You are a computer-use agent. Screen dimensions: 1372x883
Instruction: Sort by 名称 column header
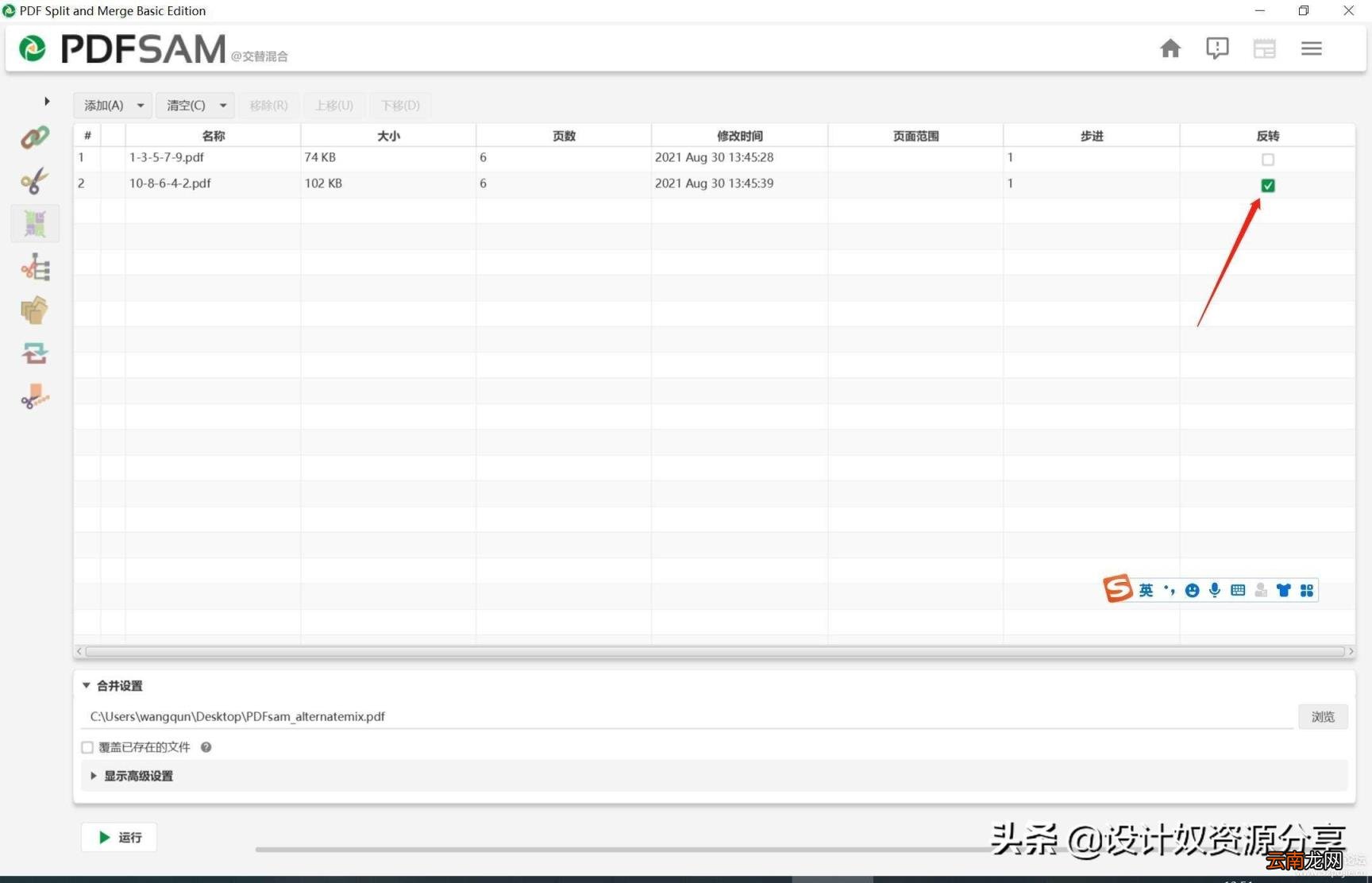pos(213,136)
